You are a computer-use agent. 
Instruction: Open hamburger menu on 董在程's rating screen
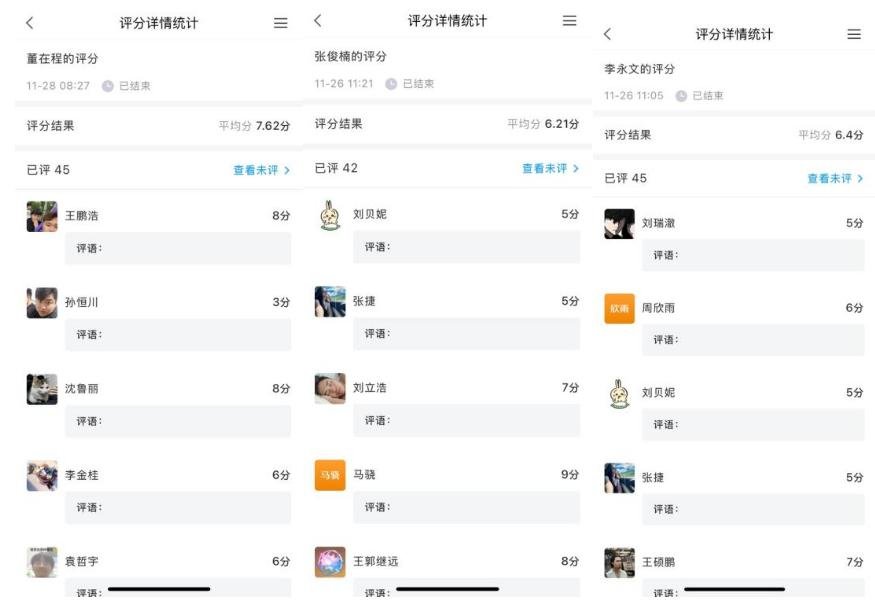280,23
